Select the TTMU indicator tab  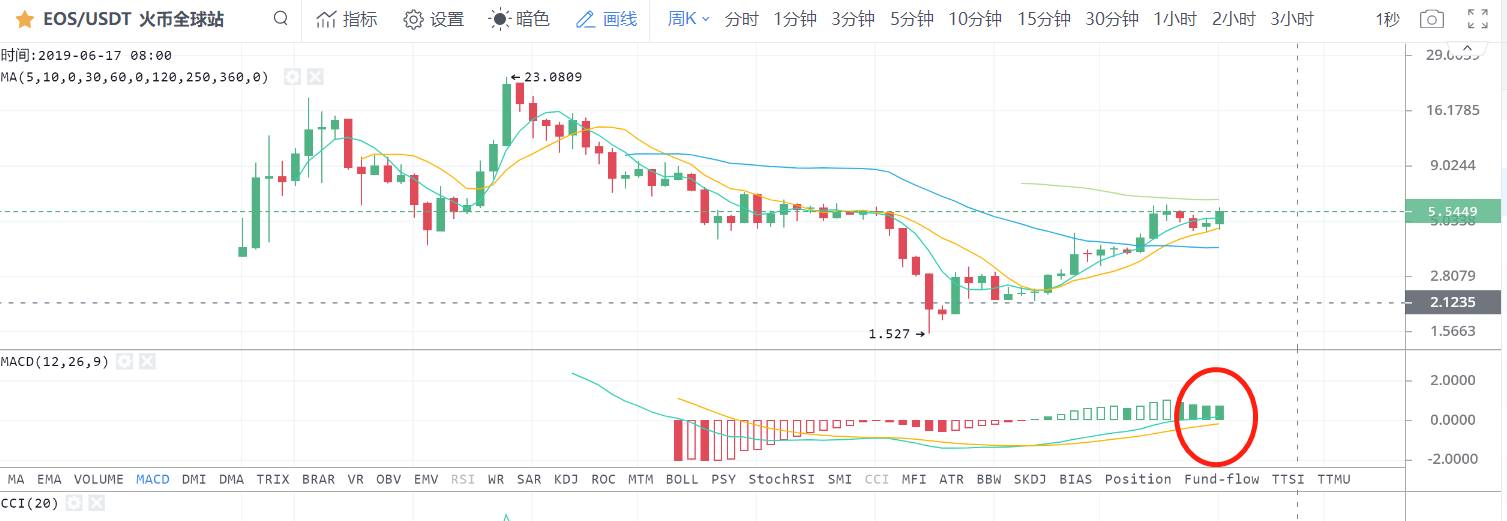[x=1334, y=479]
